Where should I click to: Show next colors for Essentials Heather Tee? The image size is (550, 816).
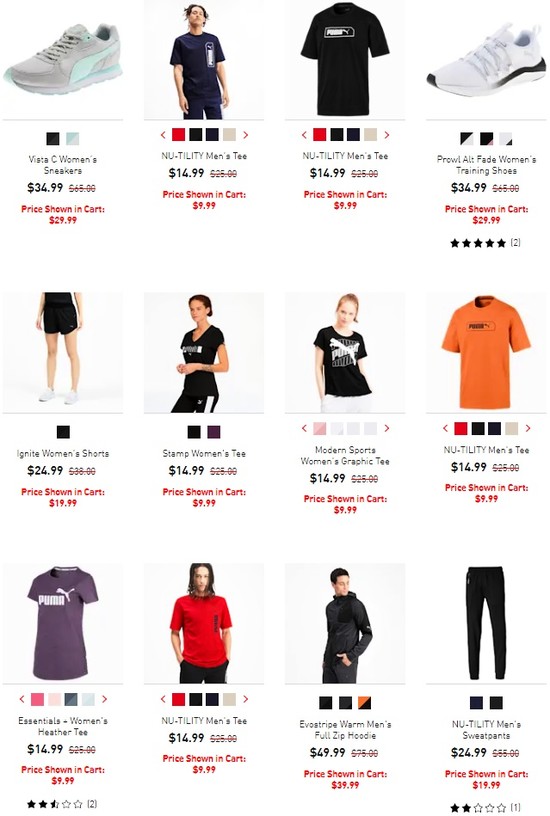(x=105, y=699)
